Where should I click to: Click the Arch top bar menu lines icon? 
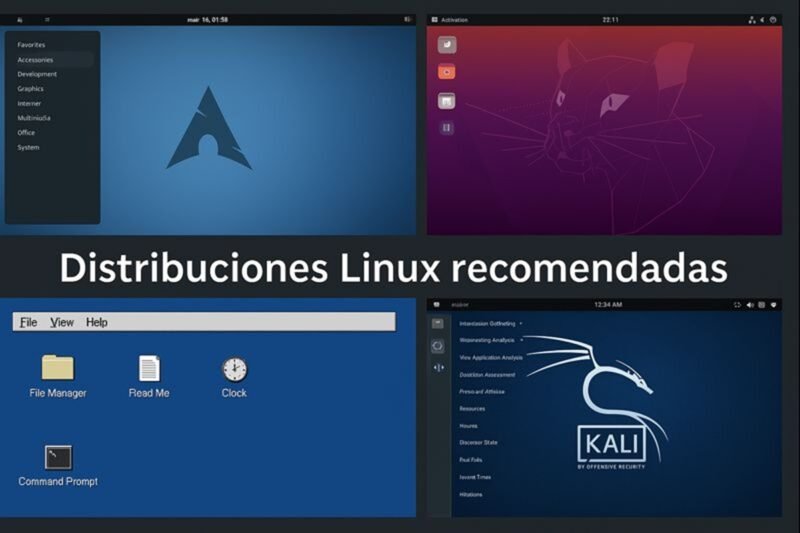(47, 20)
